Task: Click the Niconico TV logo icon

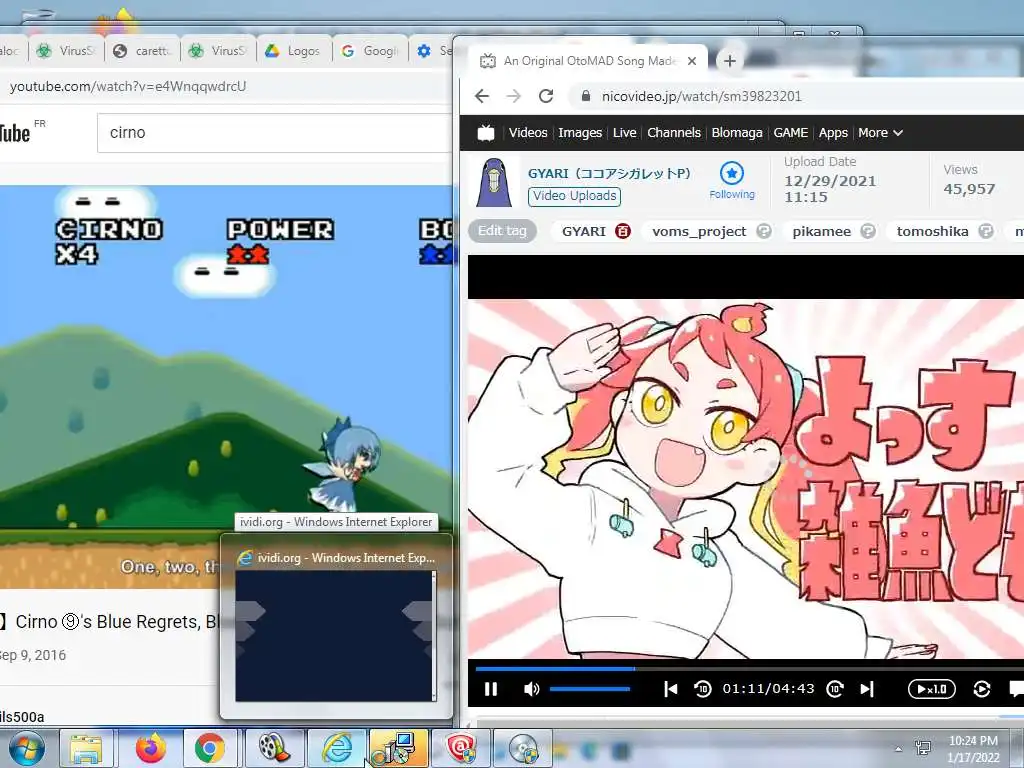Action: [486, 133]
